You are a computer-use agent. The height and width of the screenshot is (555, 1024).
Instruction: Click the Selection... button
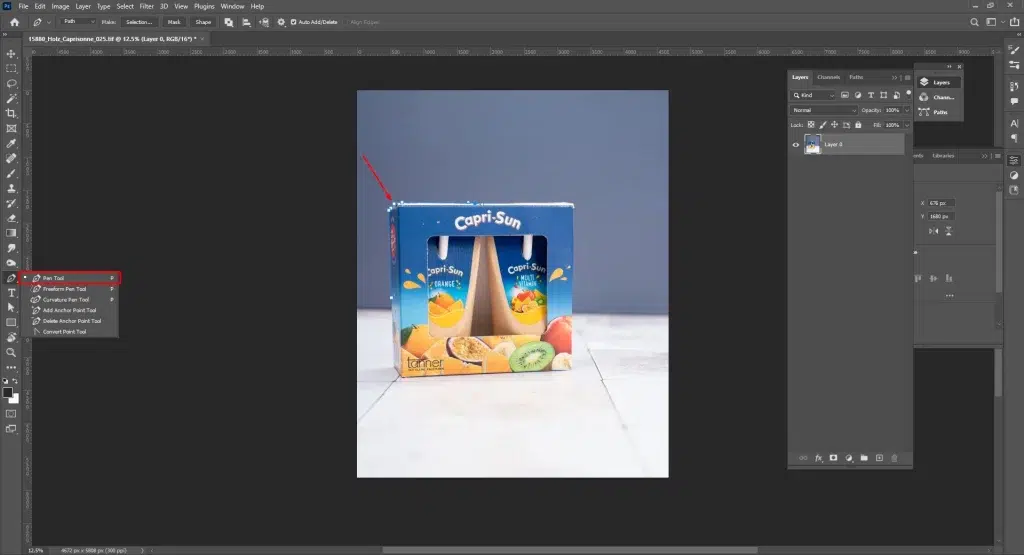pos(139,22)
